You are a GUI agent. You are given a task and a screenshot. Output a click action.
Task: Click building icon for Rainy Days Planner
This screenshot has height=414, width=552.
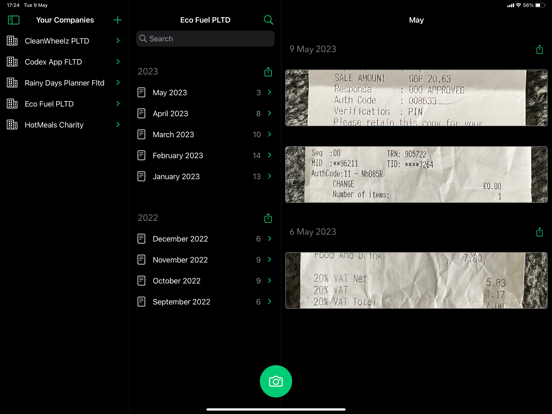coord(12,83)
